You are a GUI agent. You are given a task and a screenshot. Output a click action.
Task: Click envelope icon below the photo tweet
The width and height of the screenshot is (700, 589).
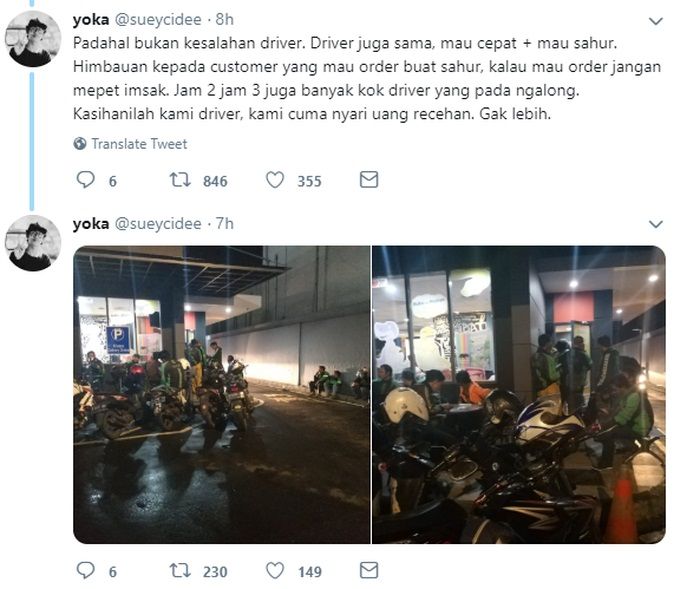point(369,570)
